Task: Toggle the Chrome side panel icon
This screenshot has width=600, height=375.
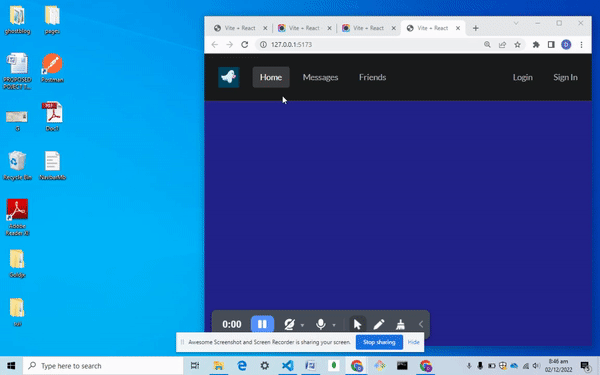Action: pyautogui.click(x=551, y=44)
